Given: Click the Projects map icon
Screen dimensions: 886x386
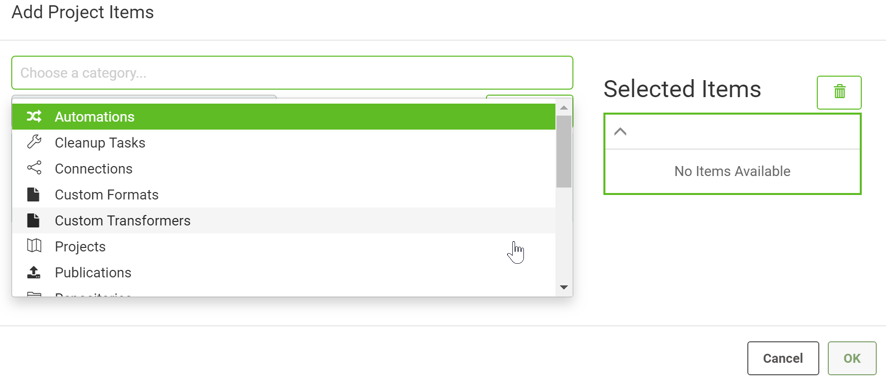Looking at the screenshot, I should click(34, 246).
